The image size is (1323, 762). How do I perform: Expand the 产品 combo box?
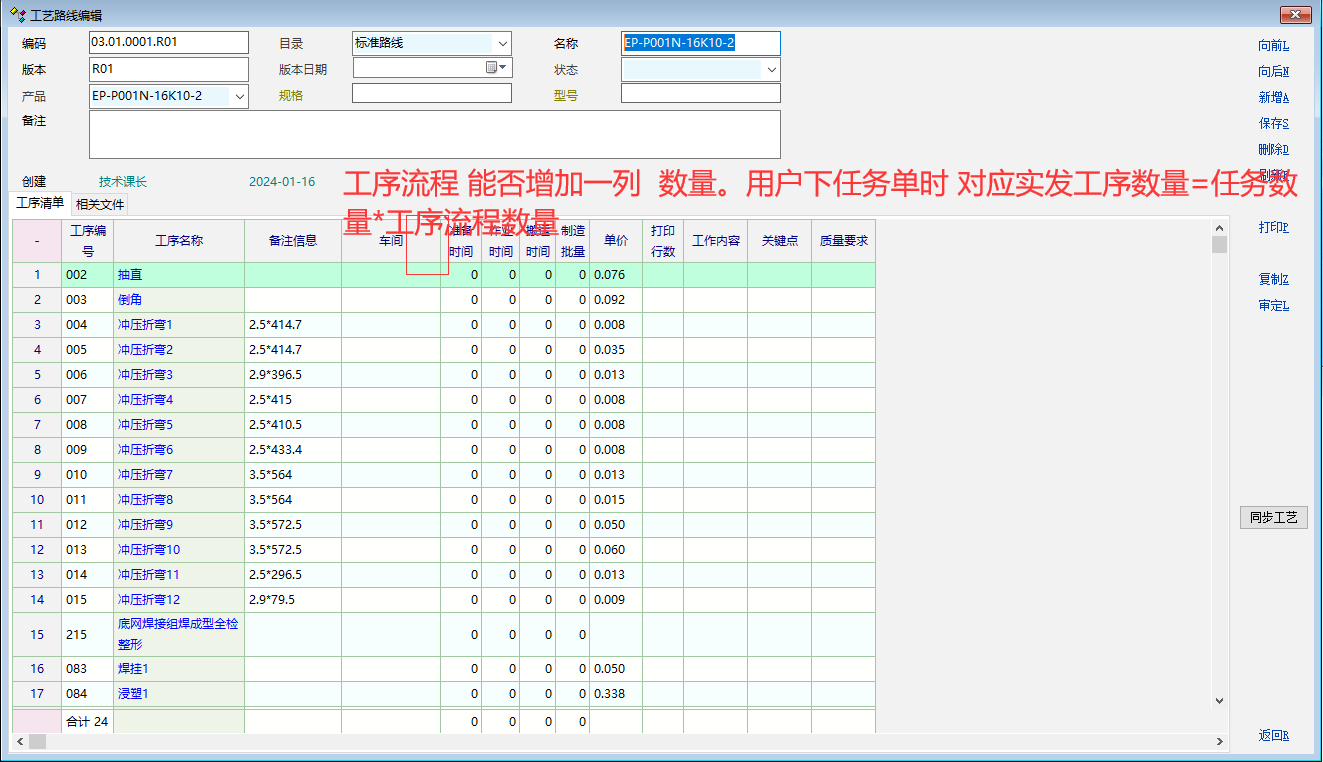click(x=239, y=96)
